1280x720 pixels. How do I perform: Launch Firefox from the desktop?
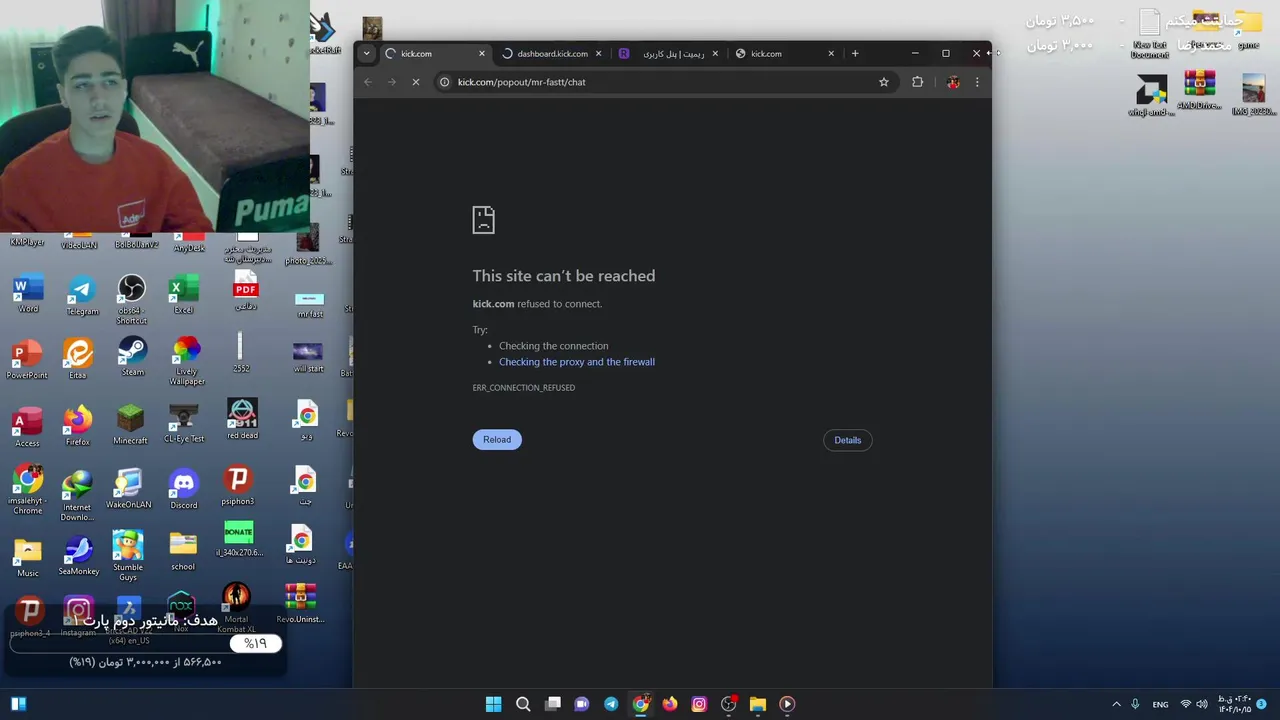tap(78, 426)
